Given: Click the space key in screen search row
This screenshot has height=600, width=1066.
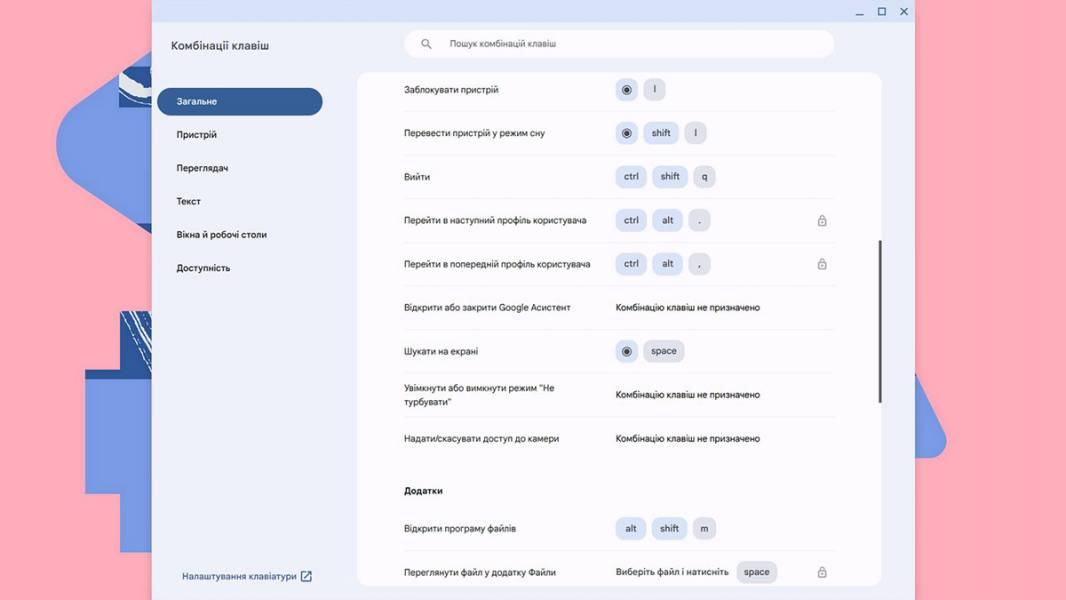Looking at the screenshot, I should pos(664,351).
